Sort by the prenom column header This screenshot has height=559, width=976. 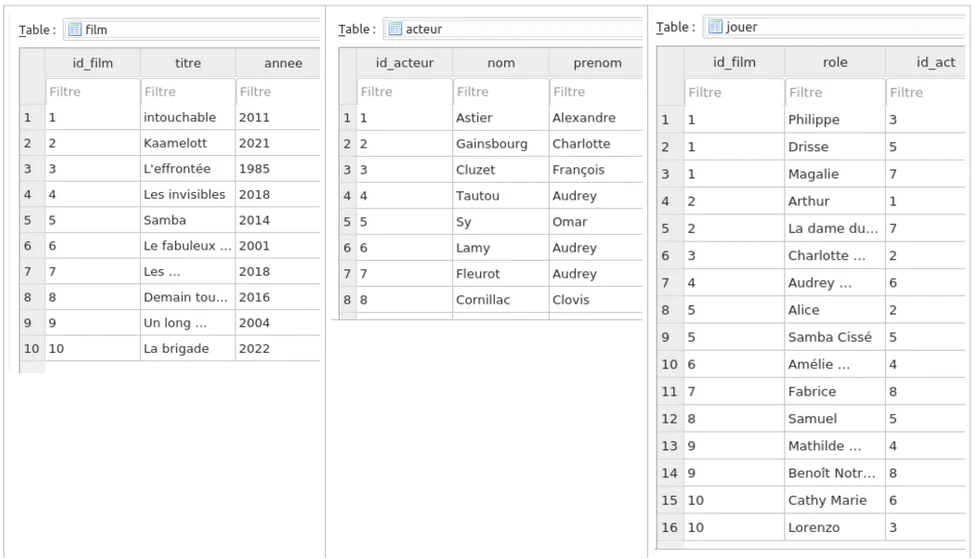click(597, 63)
